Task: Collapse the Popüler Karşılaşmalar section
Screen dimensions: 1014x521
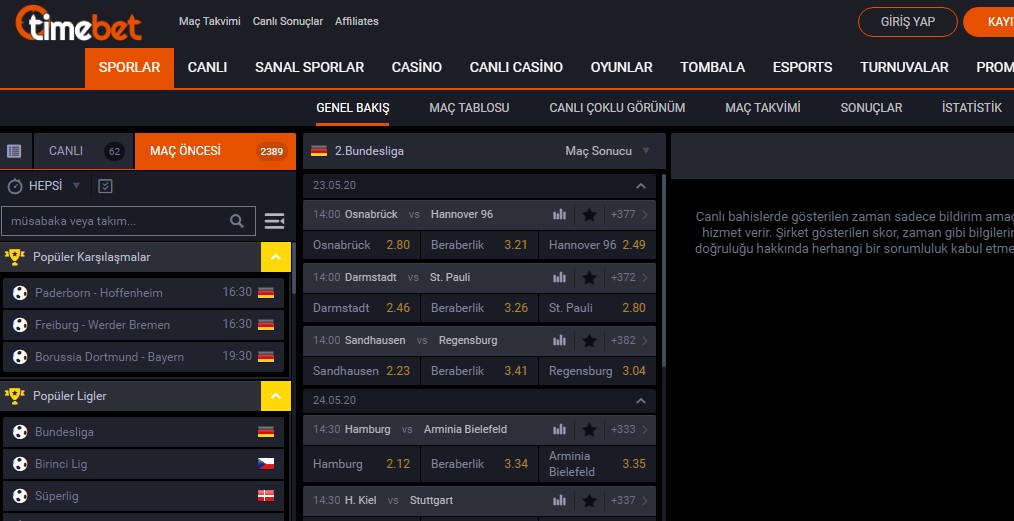Action: (276, 257)
